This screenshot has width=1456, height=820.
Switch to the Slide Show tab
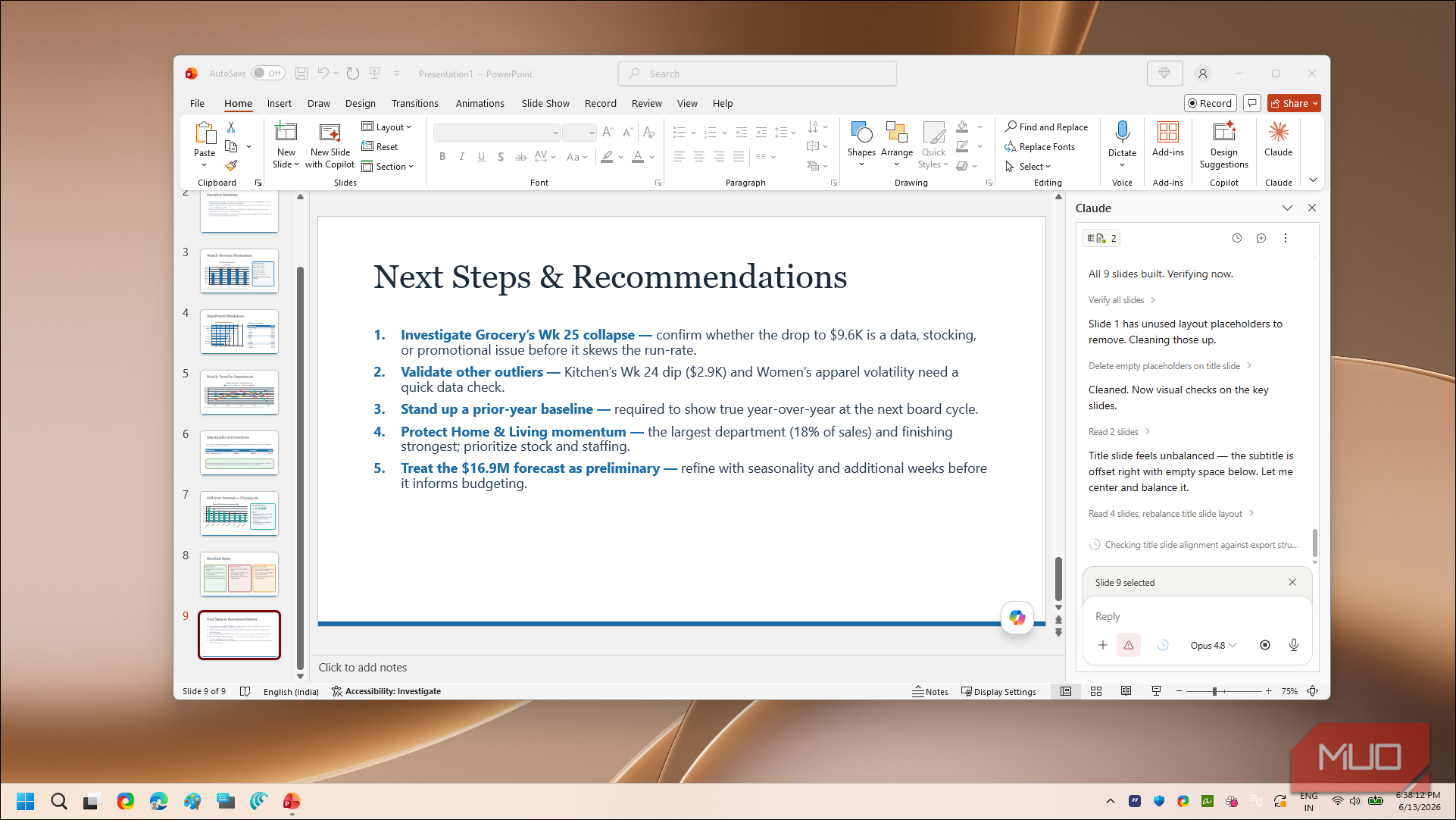click(x=545, y=103)
